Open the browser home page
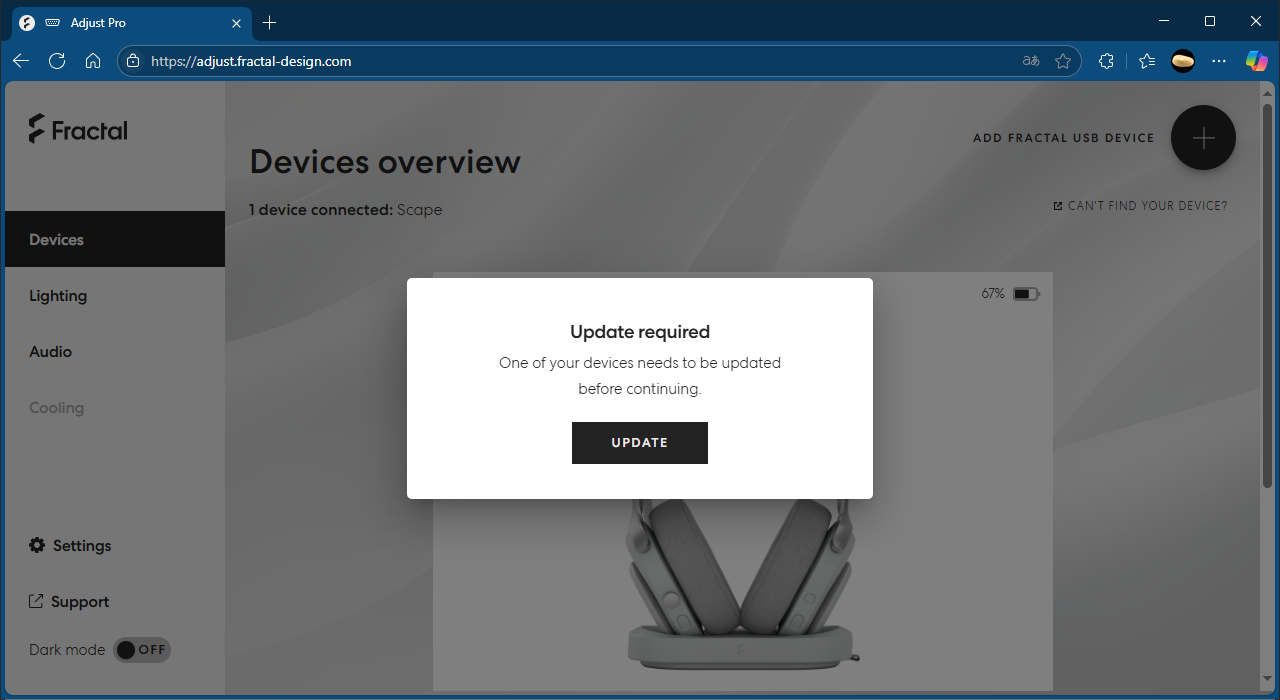This screenshot has width=1280, height=700. pyautogui.click(x=93, y=61)
